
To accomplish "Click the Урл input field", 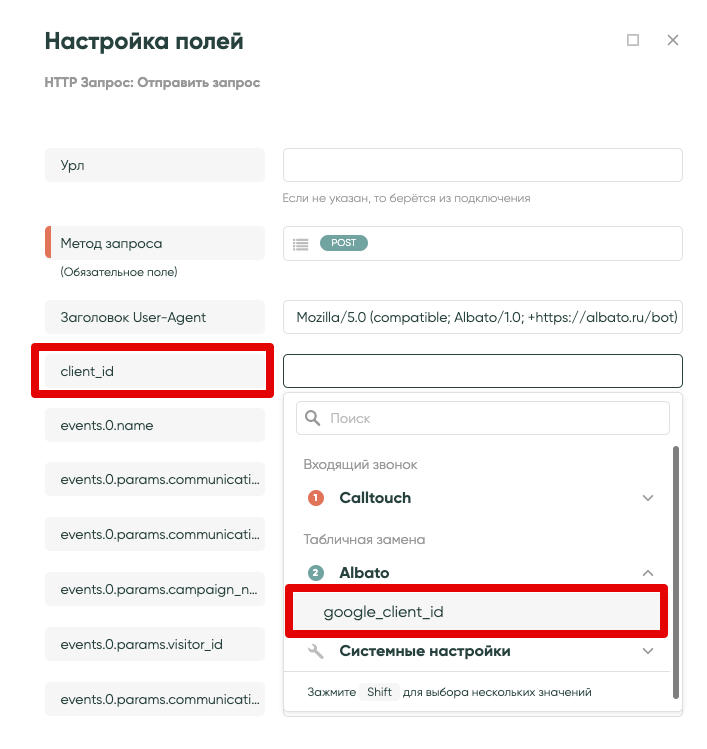I will [482, 165].
